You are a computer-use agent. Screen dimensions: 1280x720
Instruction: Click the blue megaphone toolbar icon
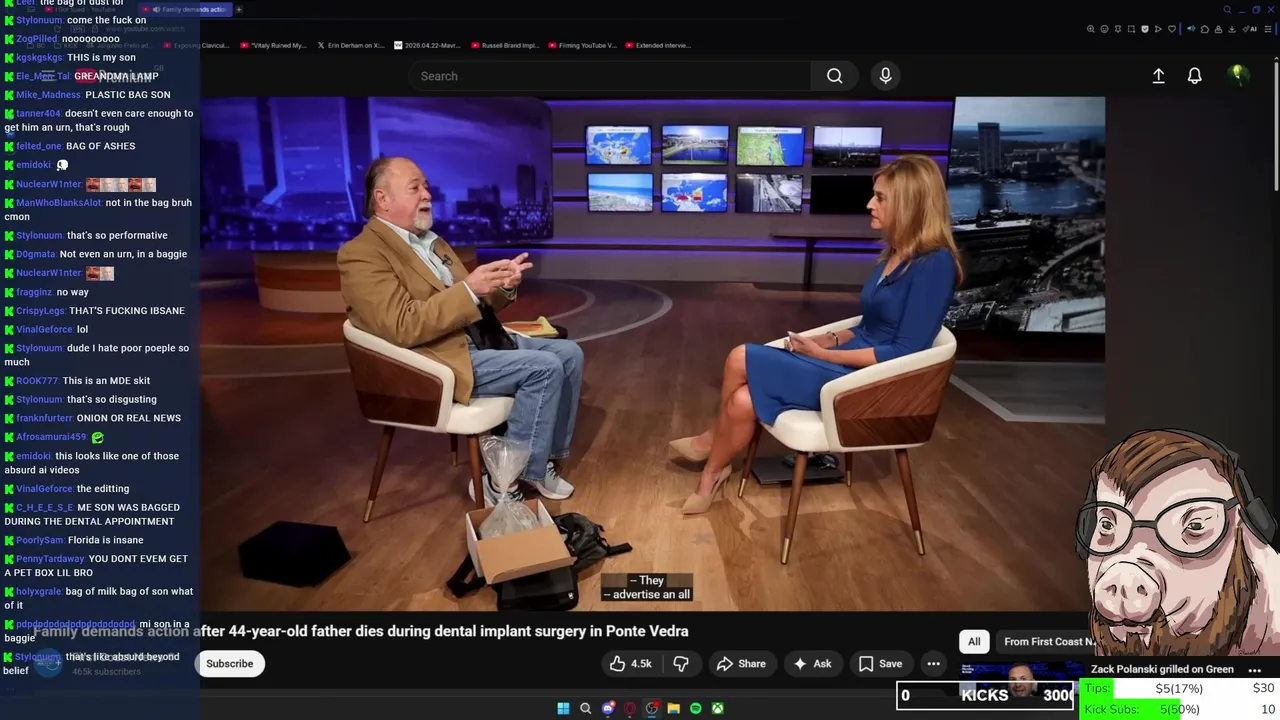[x=1191, y=29]
